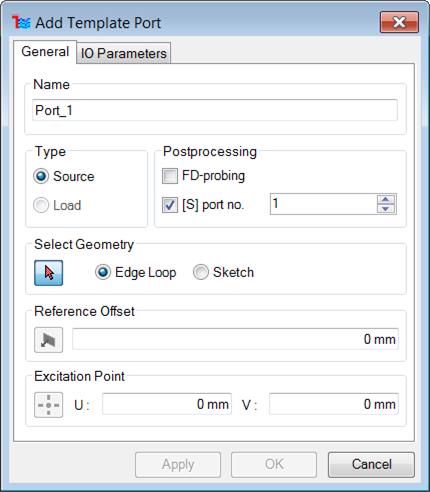Click the Excitation Point crosshair icon

tap(48, 405)
